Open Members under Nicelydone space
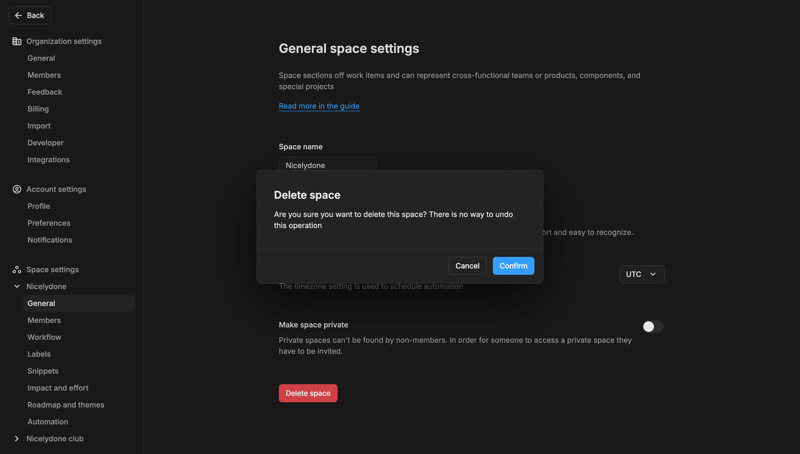Screen dimensions: 800x454 click(x=44, y=320)
